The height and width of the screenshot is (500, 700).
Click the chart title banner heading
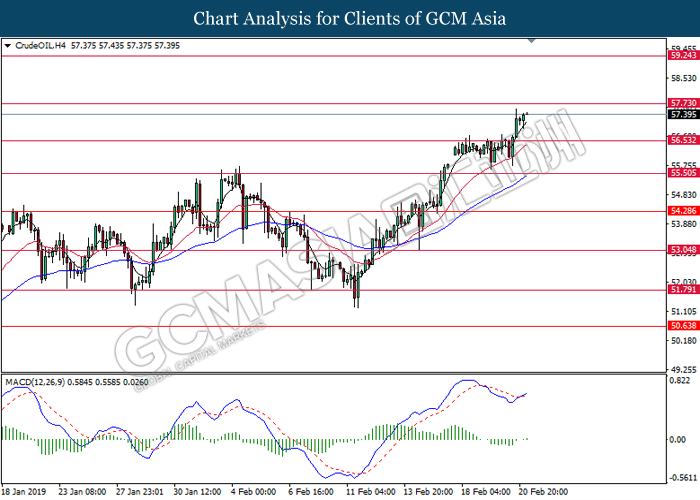350,18
